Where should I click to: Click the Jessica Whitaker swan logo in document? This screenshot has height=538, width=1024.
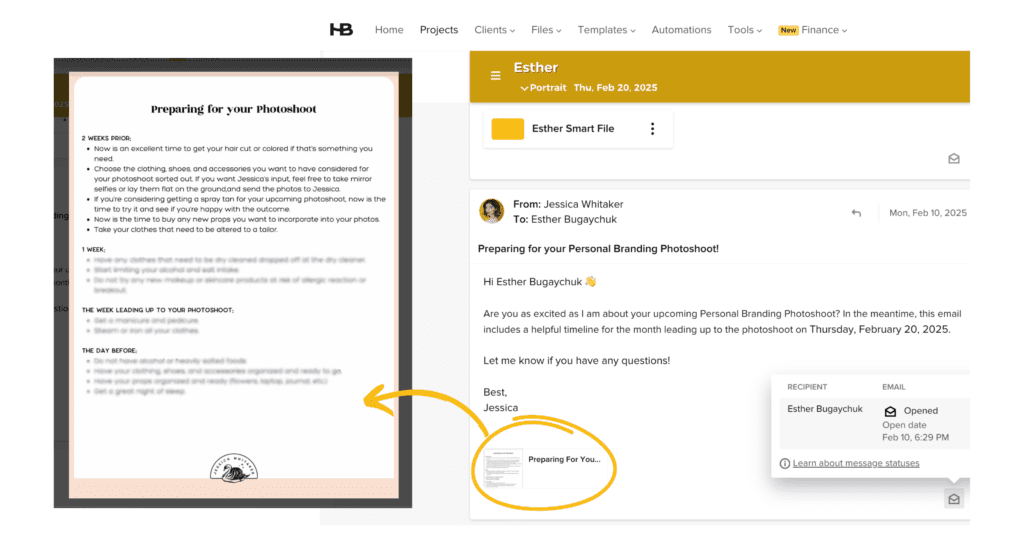pos(234,468)
